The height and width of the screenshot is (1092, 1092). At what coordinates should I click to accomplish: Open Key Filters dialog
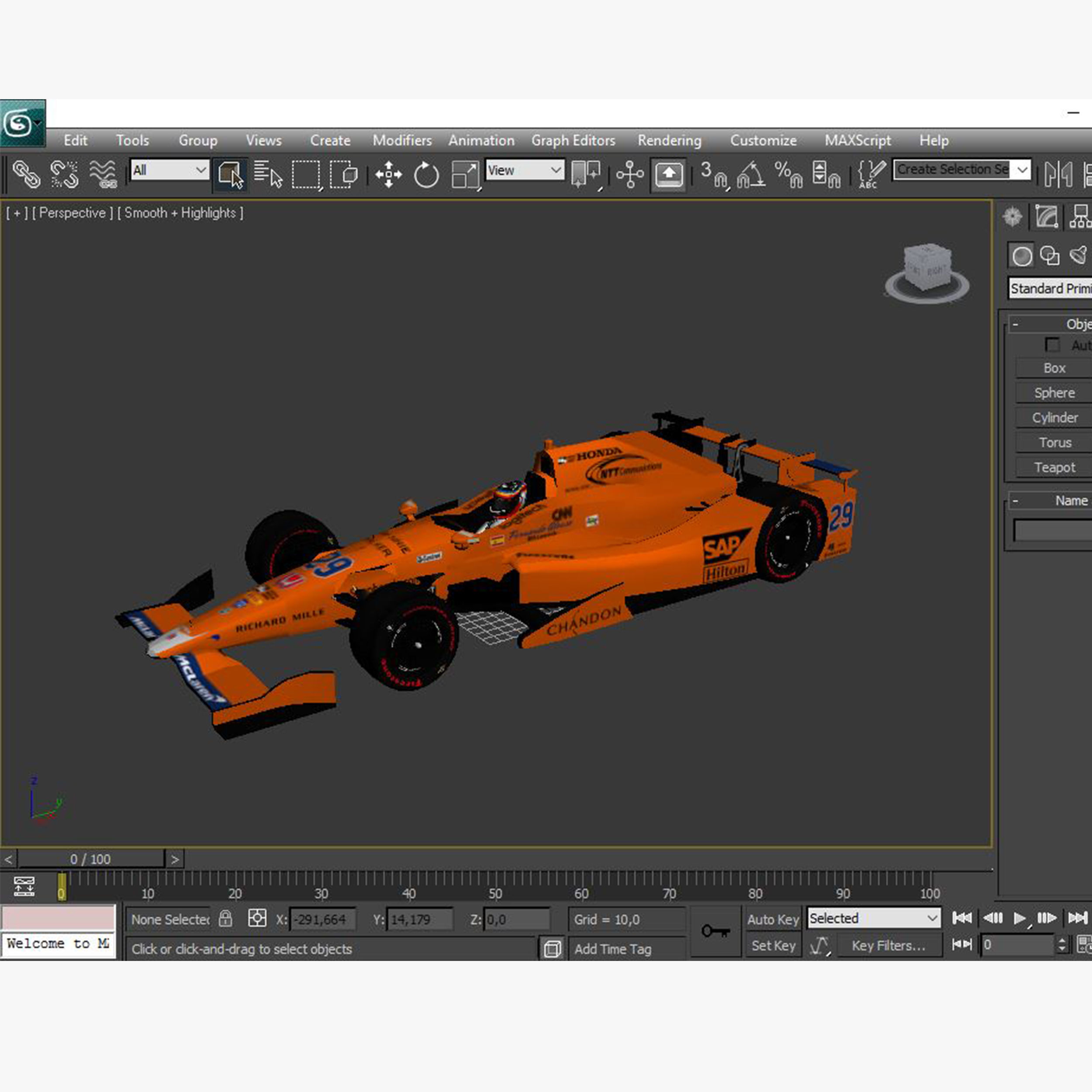pyautogui.click(x=889, y=945)
